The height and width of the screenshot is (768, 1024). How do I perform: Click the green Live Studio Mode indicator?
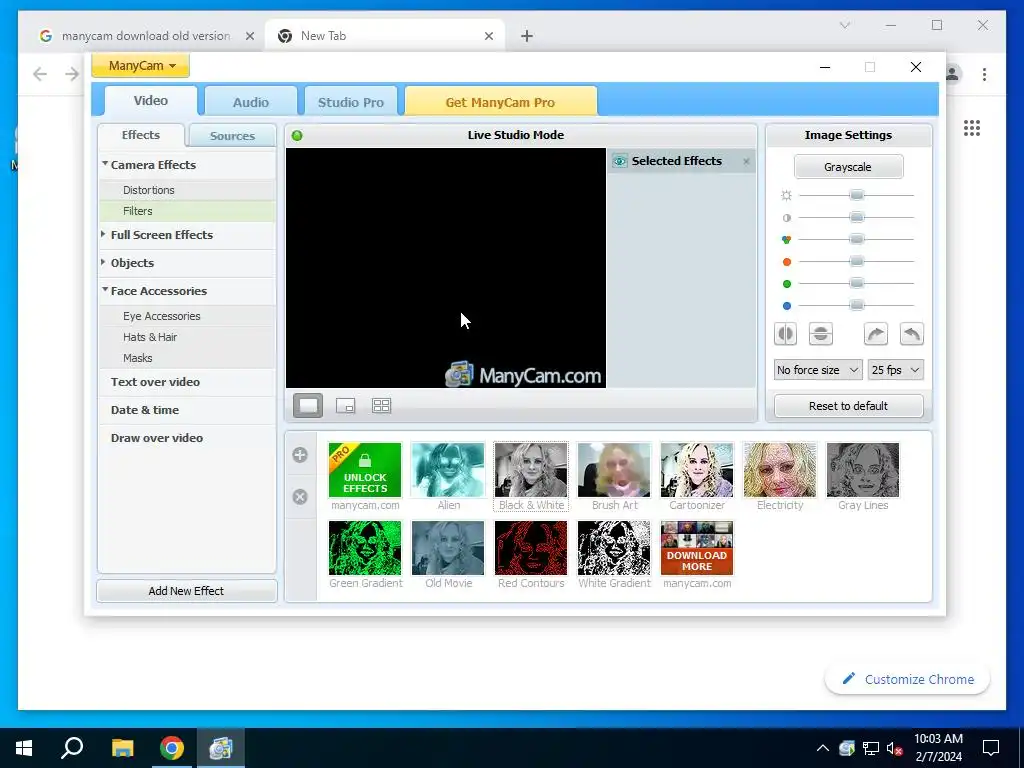tap(297, 135)
